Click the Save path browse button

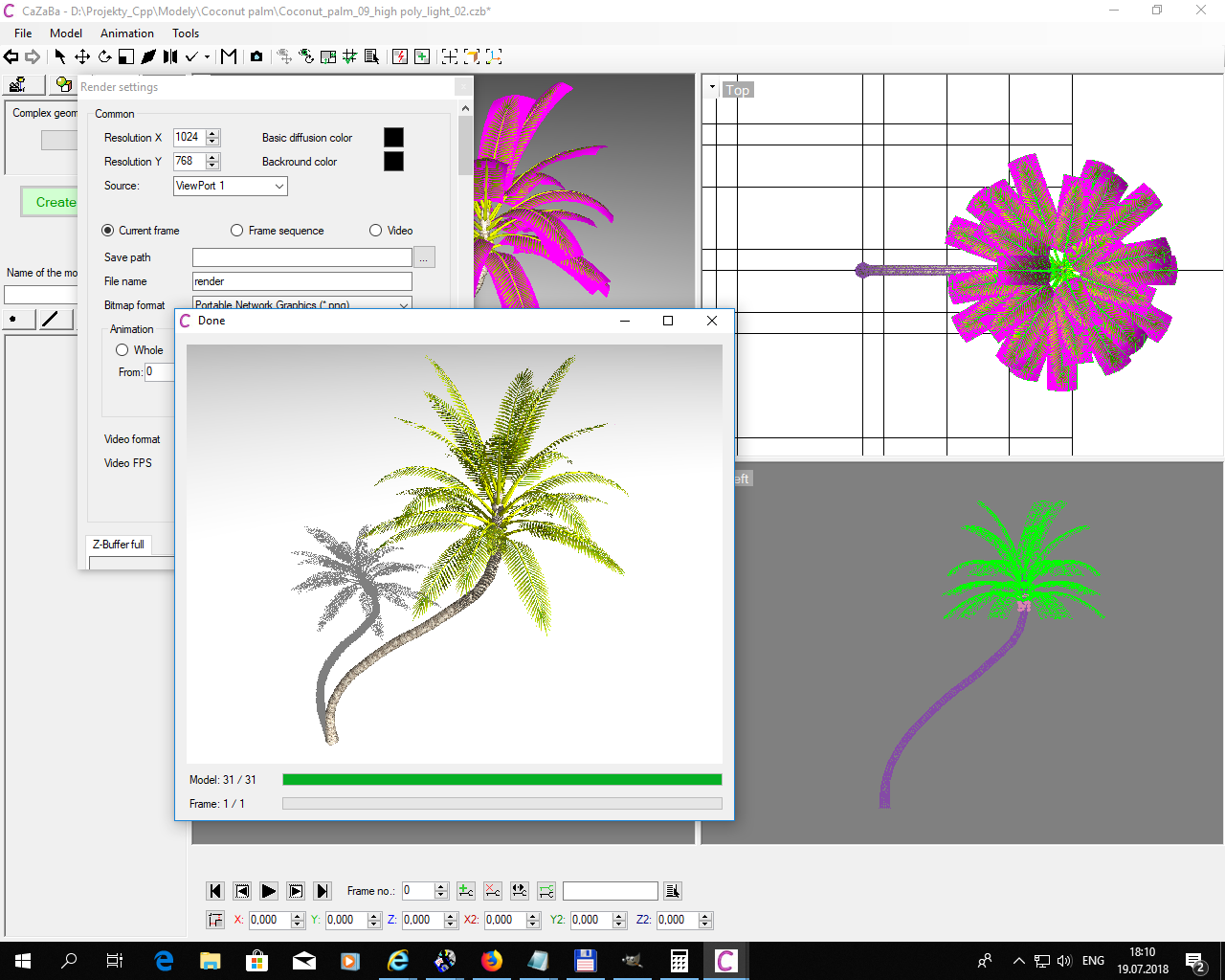424,257
